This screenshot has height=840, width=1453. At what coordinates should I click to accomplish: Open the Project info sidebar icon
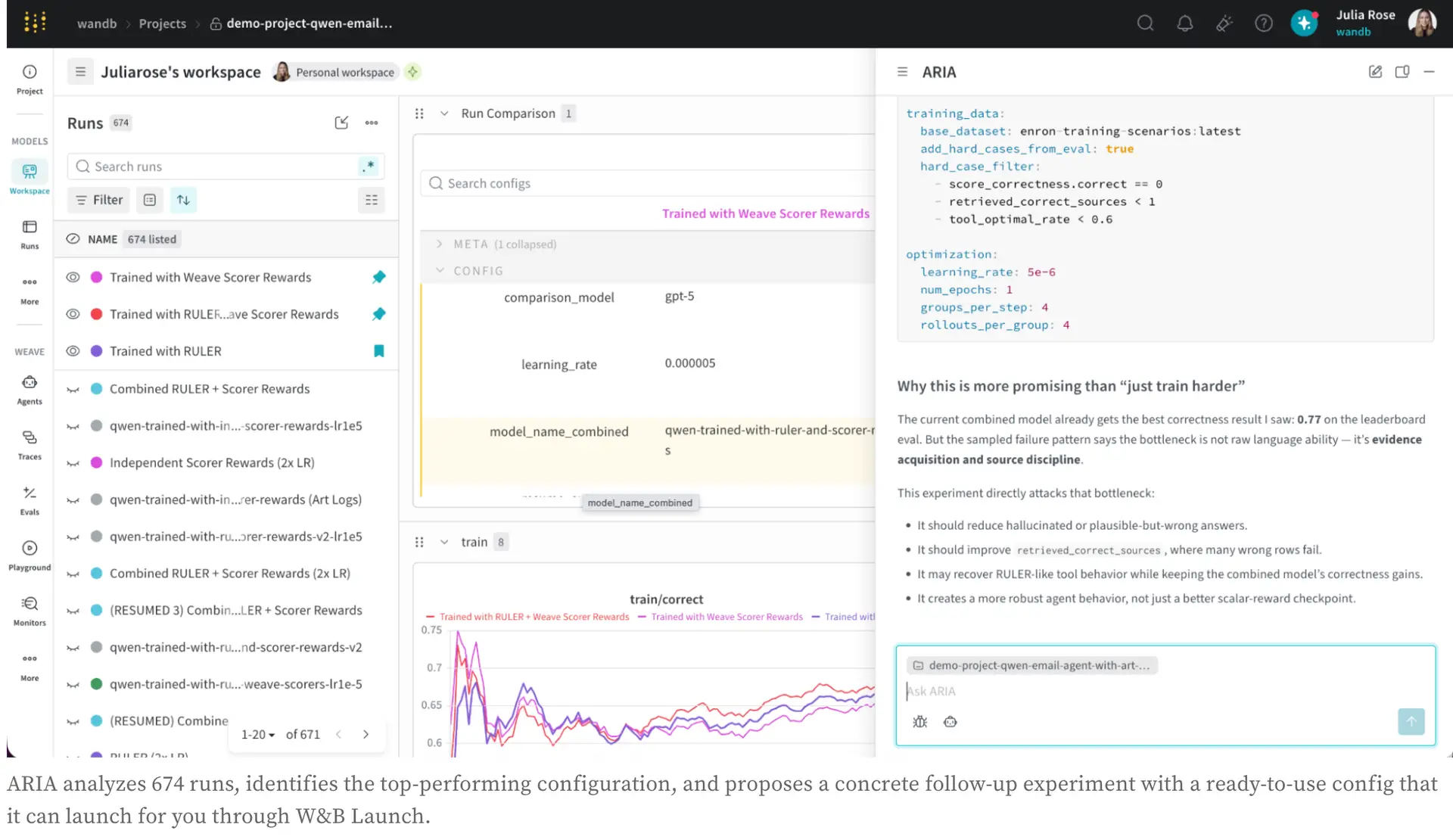point(30,79)
